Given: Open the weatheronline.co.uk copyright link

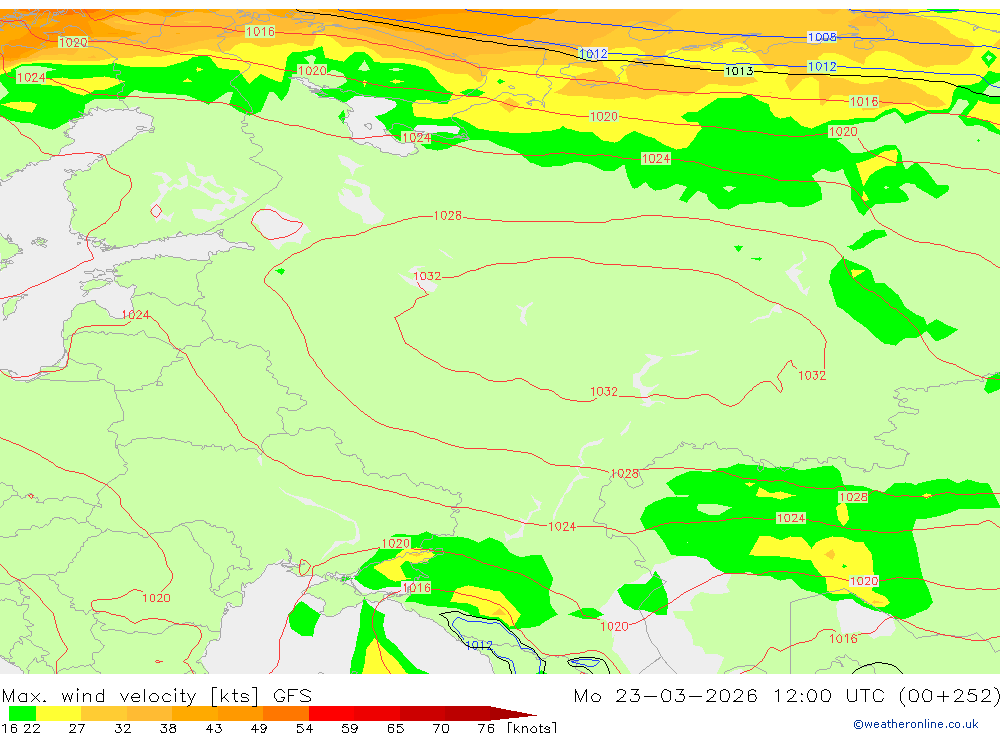Looking at the screenshot, I should point(915,724).
